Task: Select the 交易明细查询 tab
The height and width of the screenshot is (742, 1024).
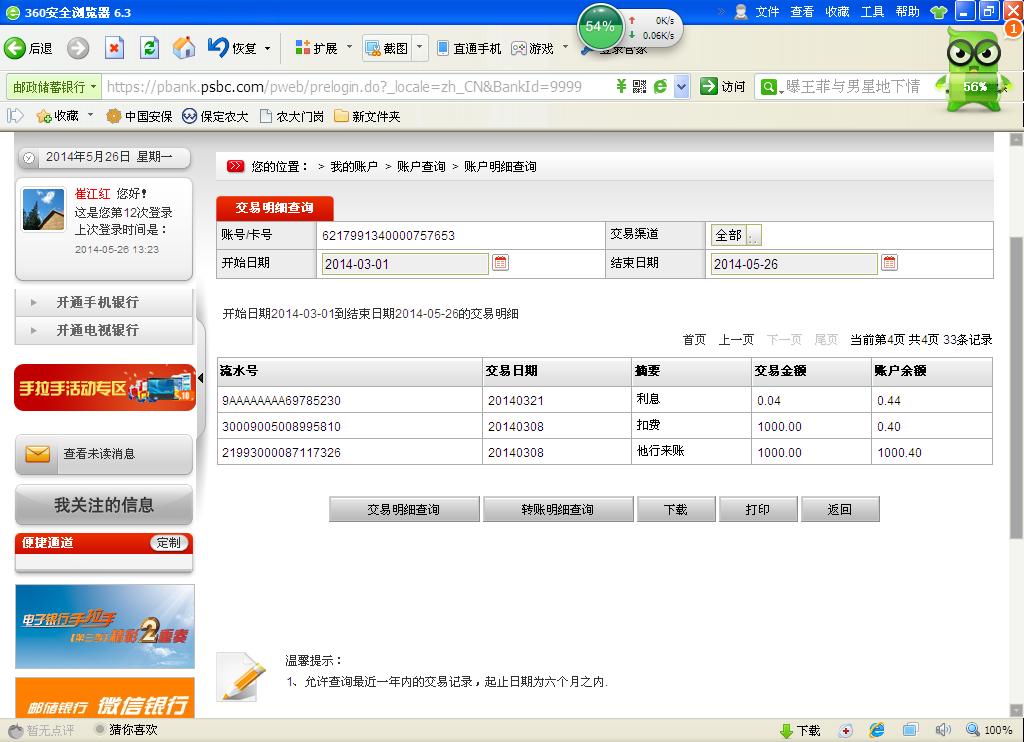Action: coord(274,208)
